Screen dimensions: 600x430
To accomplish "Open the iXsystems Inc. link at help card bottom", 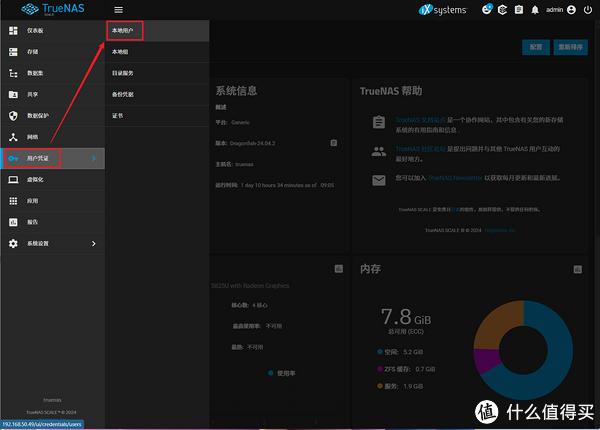I will [x=499, y=230].
